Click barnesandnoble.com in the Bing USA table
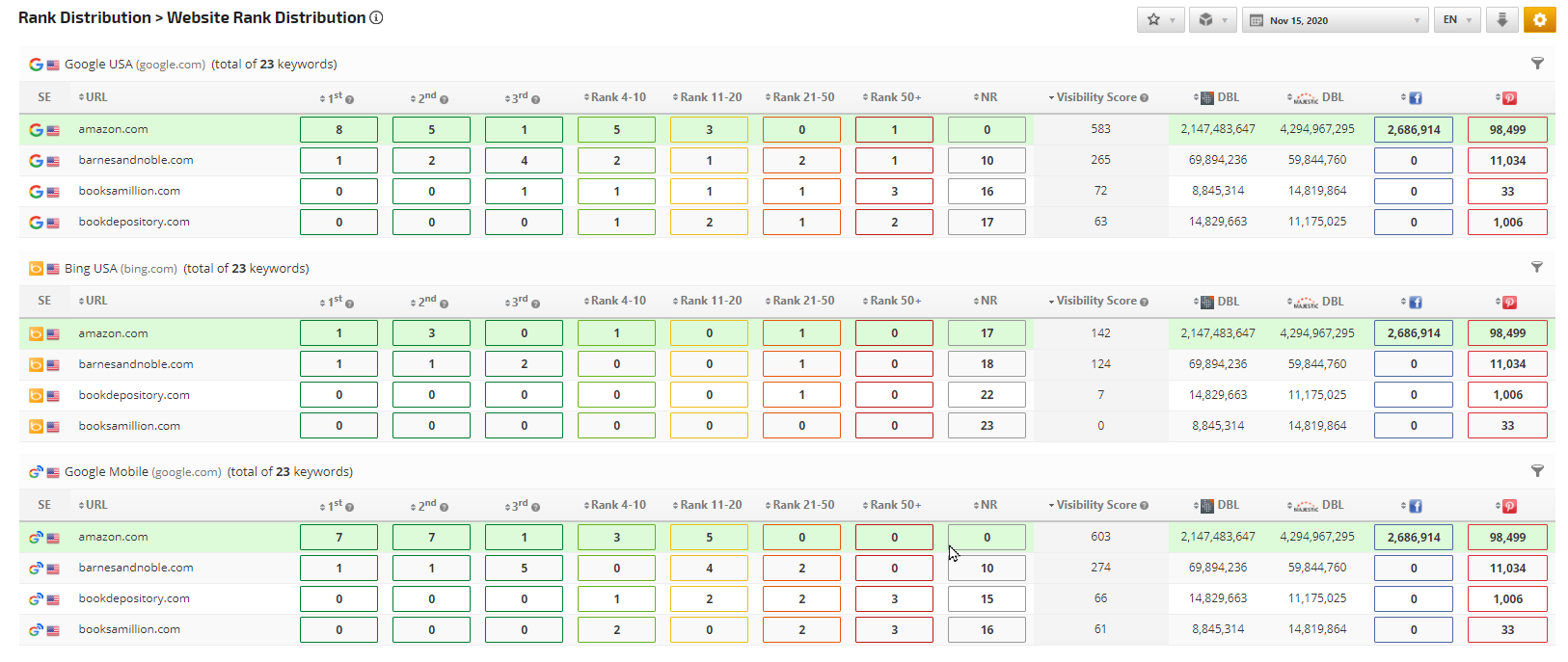1568x662 pixels. point(136,364)
